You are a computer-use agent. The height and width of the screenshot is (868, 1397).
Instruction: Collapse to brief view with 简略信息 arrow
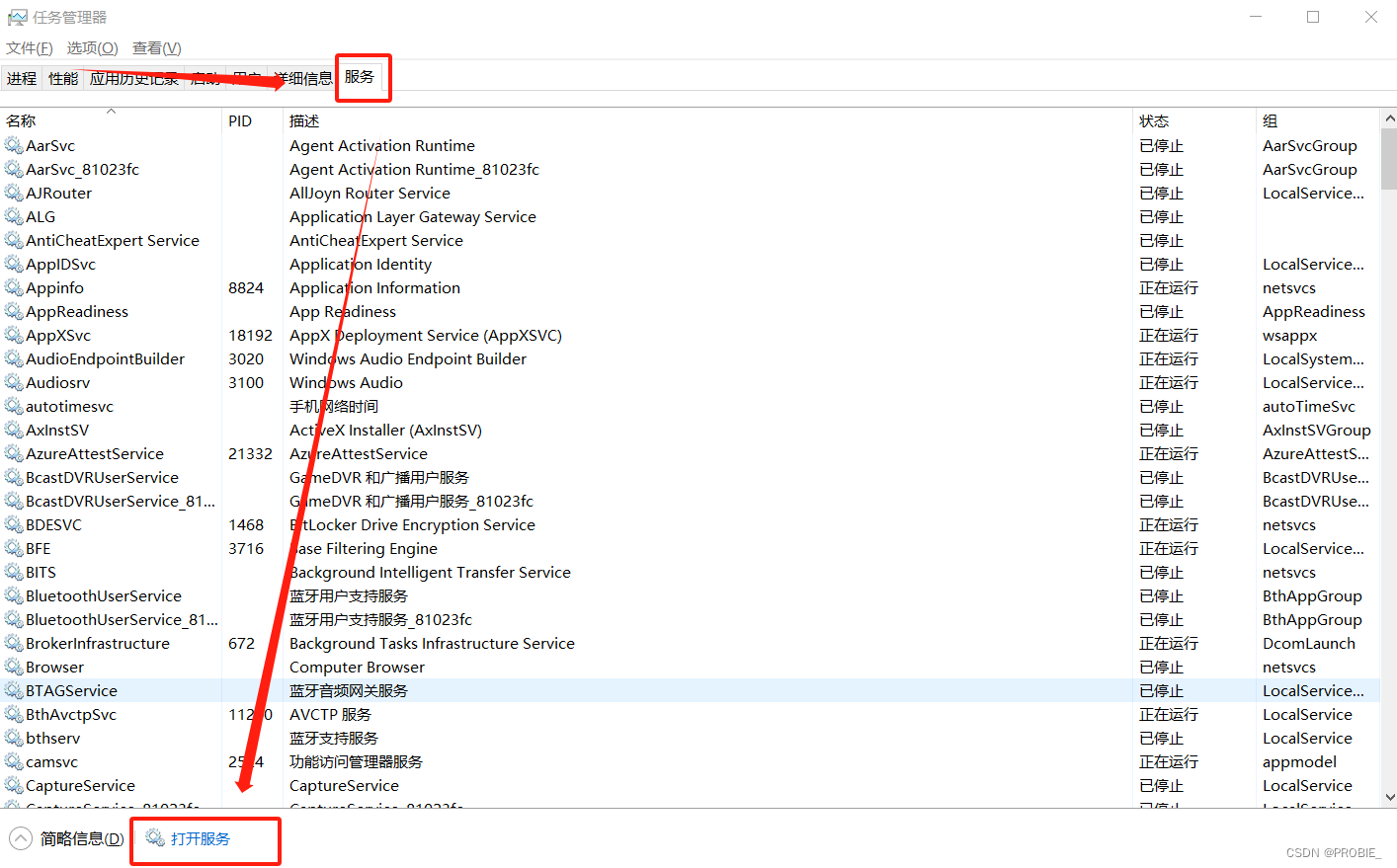(x=21, y=838)
